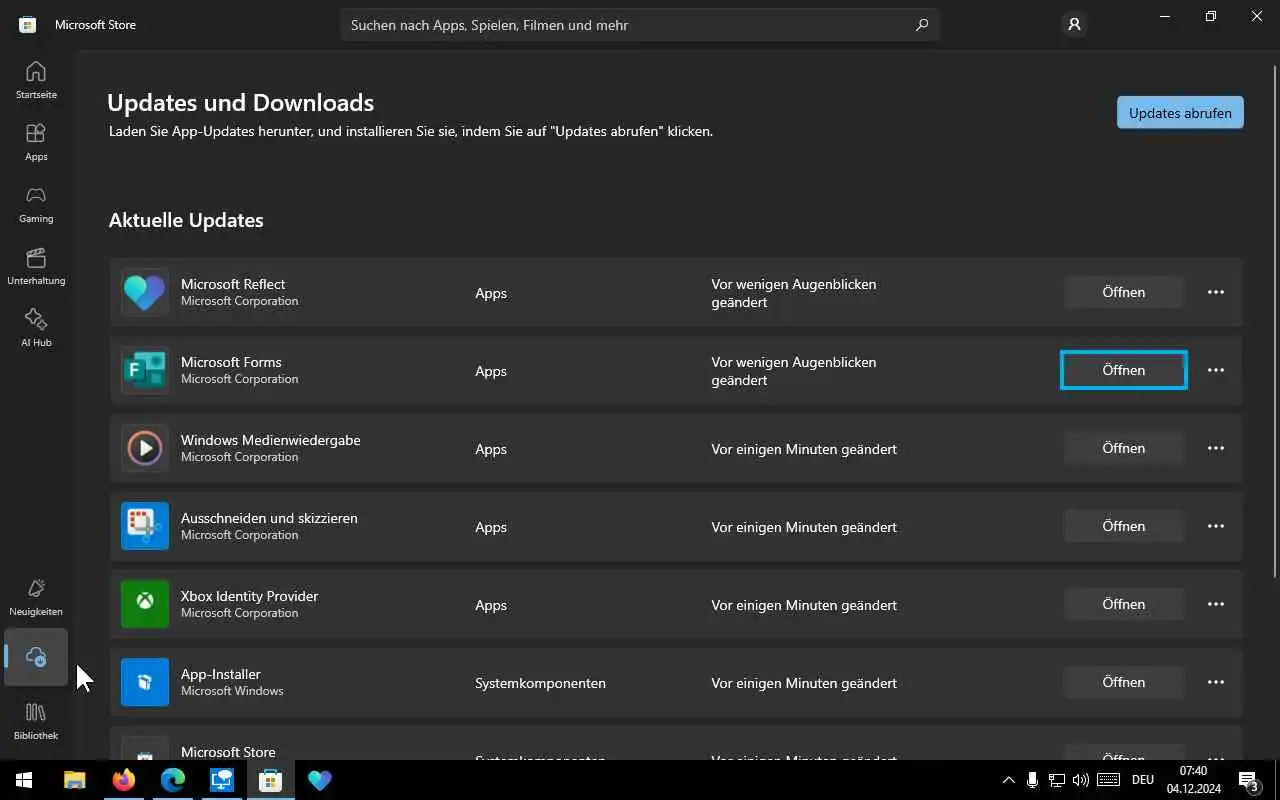The height and width of the screenshot is (800, 1280).
Task: Go to Startseite in the sidebar
Action: 36,80
